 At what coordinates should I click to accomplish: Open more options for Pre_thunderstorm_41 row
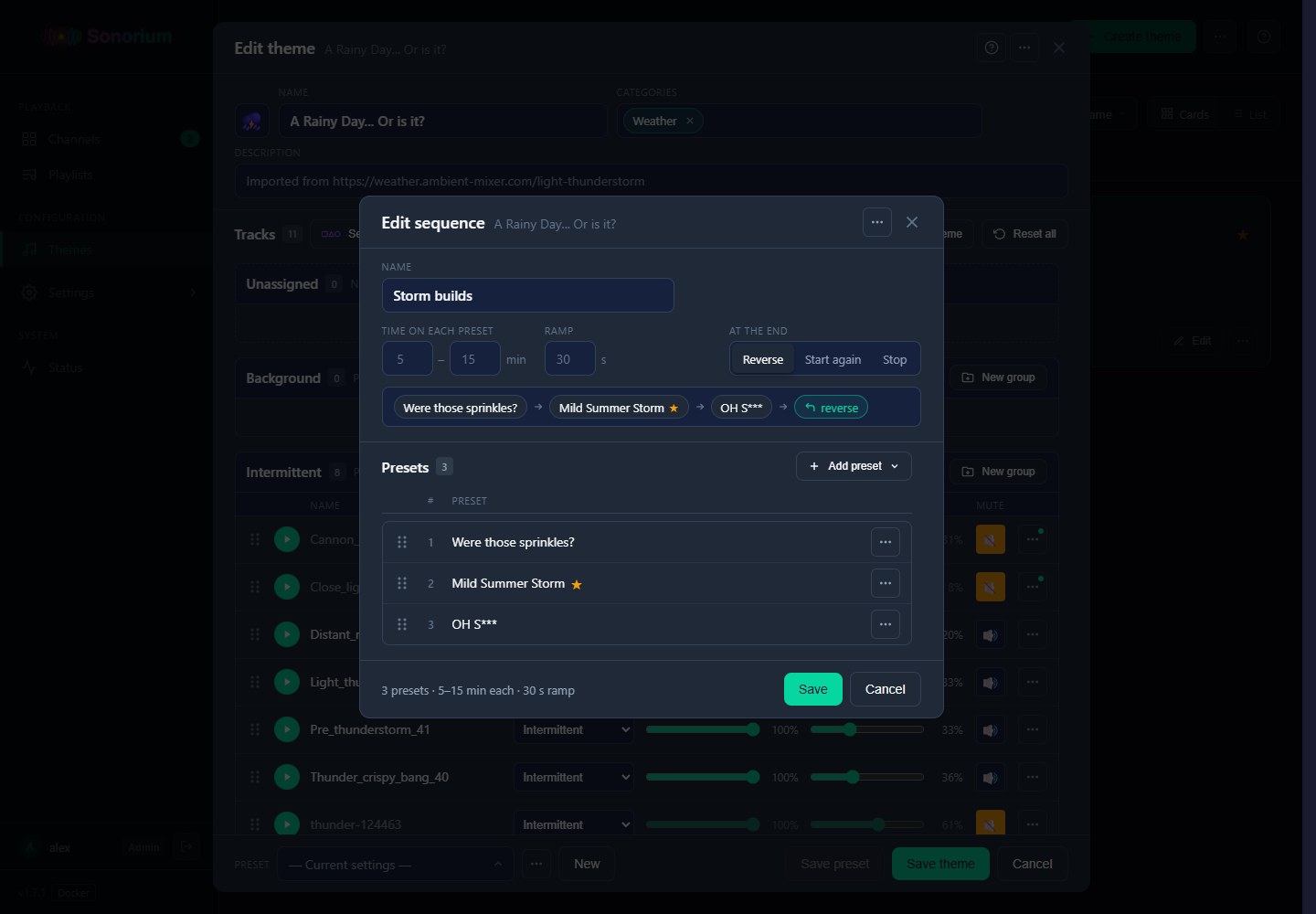point(1033,729)
